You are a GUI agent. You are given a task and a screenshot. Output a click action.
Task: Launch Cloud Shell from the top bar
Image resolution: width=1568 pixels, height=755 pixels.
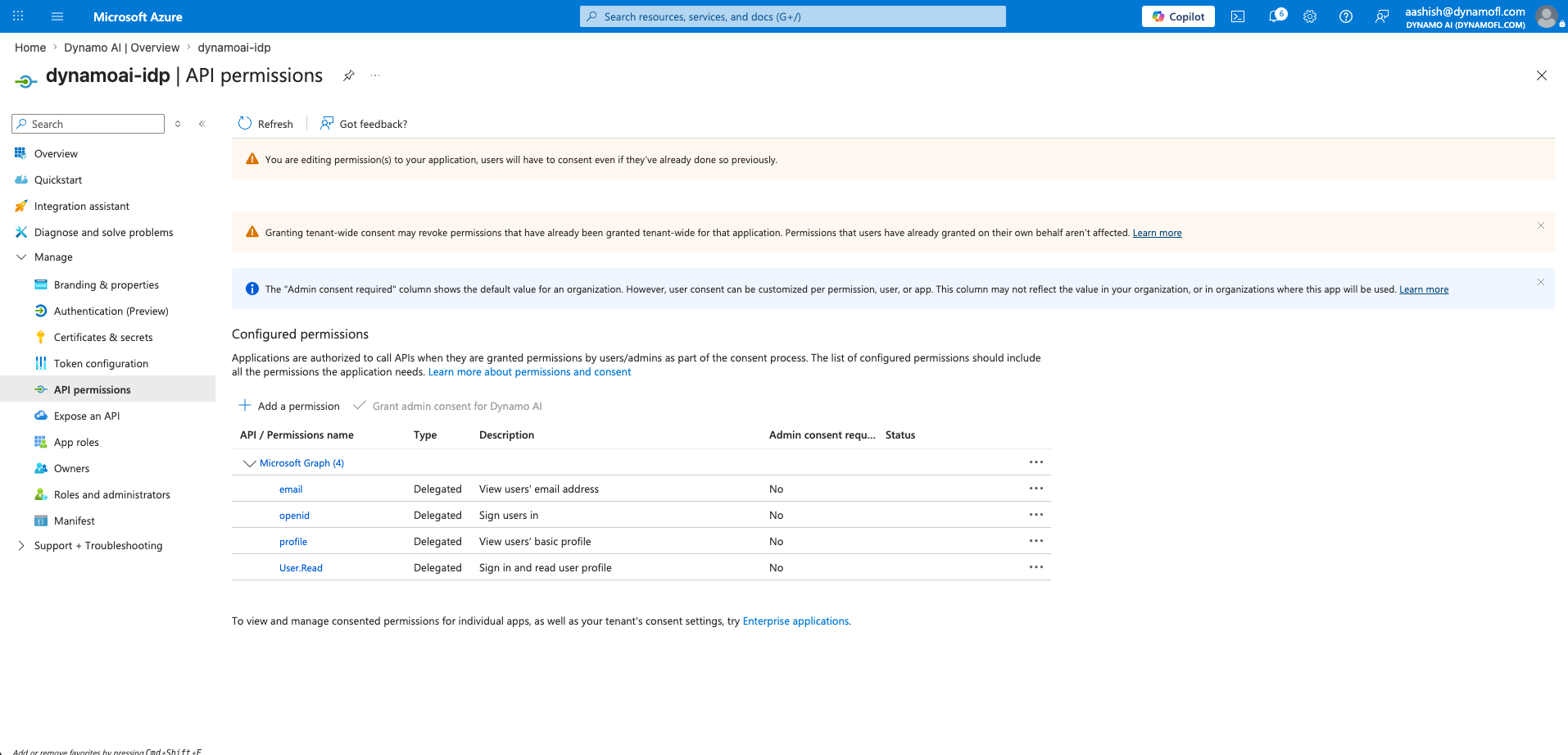click(x=1238, y=16)
